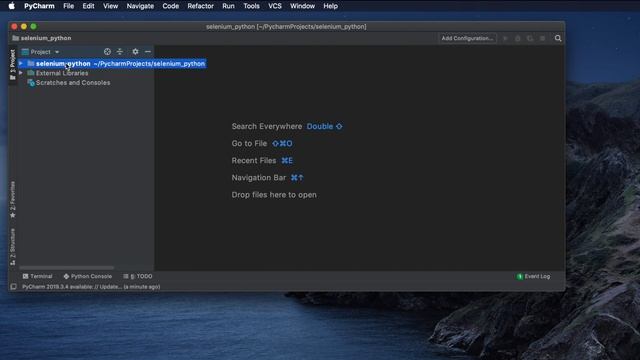This screenshot has height=360, width=640.
Task: Click the locate/scroll from source icon
Action: click(107, 52)
